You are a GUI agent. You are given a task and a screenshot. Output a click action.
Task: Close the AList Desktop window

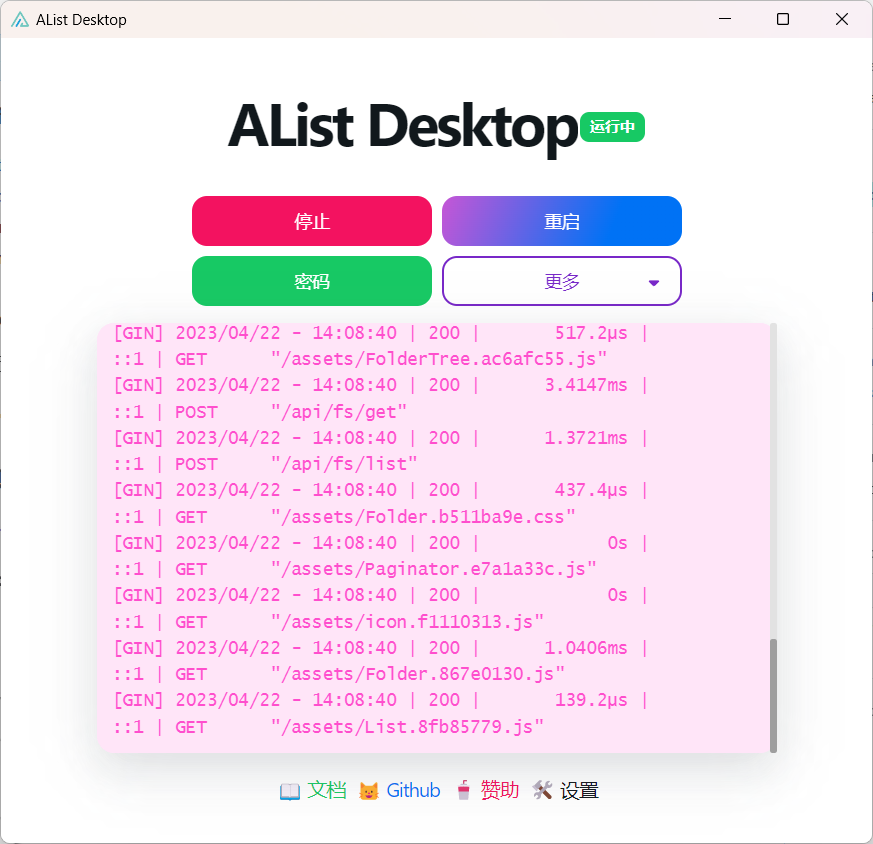pyautogui.click(x=842, y=19)
